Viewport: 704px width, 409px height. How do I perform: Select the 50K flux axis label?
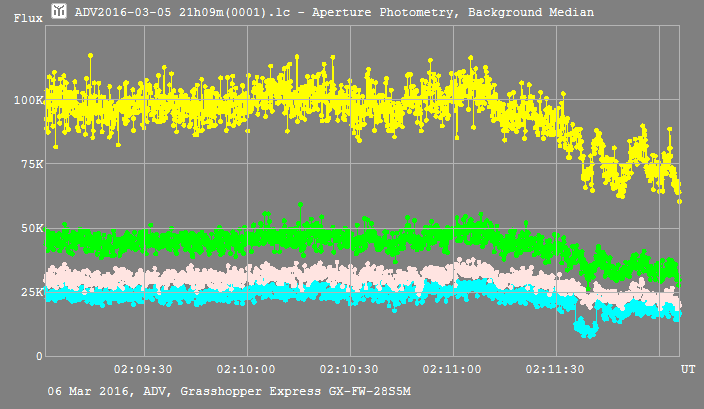(30, 228)
